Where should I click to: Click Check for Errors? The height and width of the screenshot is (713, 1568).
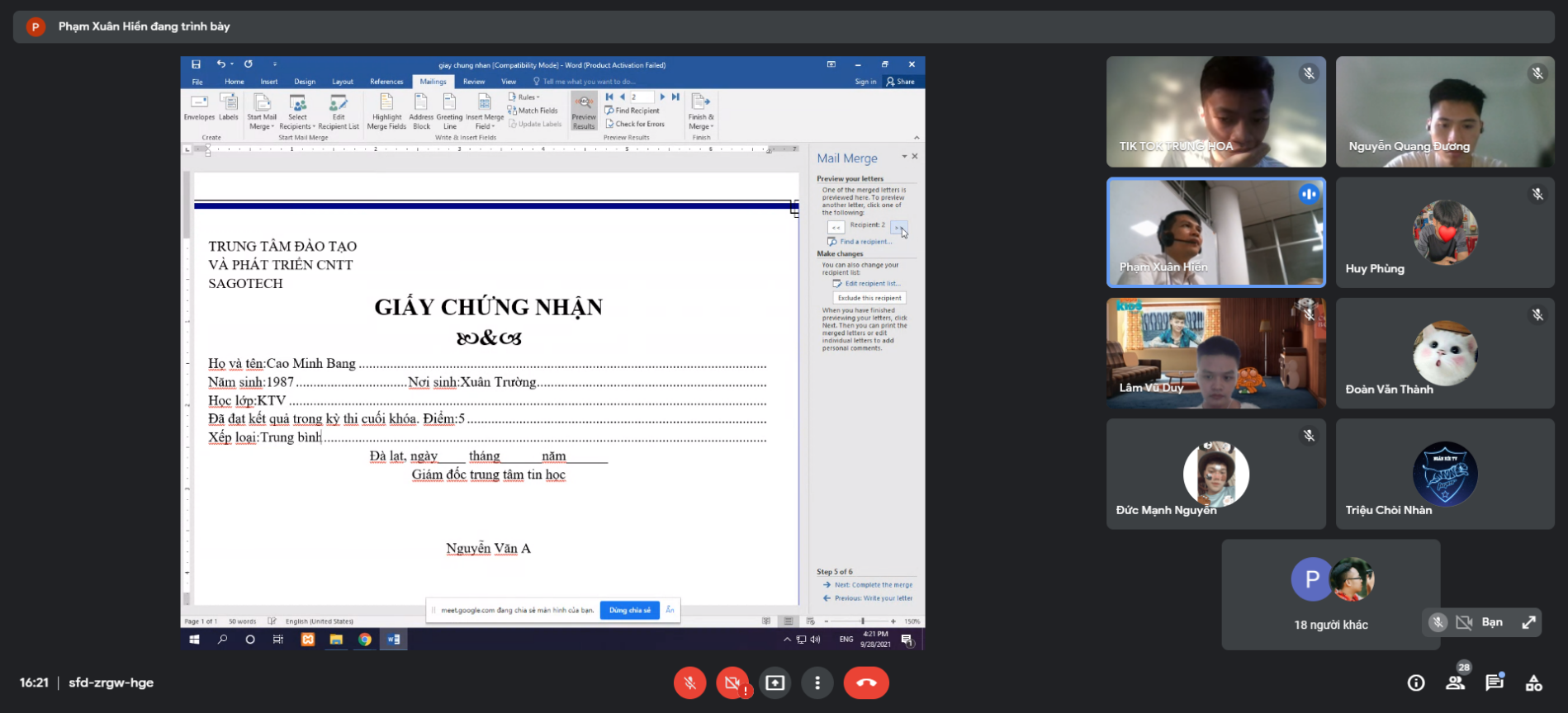click(x=635, y=124)
